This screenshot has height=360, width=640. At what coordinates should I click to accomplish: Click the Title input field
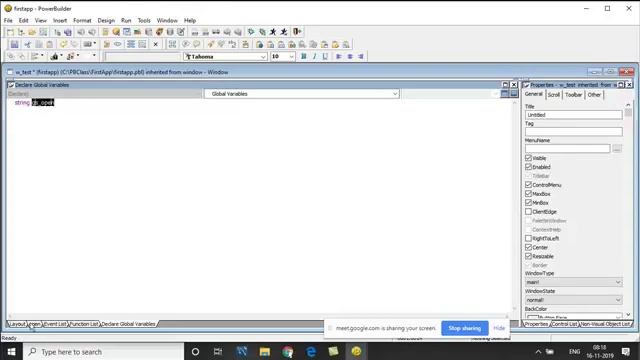click(x=573, y=115)
